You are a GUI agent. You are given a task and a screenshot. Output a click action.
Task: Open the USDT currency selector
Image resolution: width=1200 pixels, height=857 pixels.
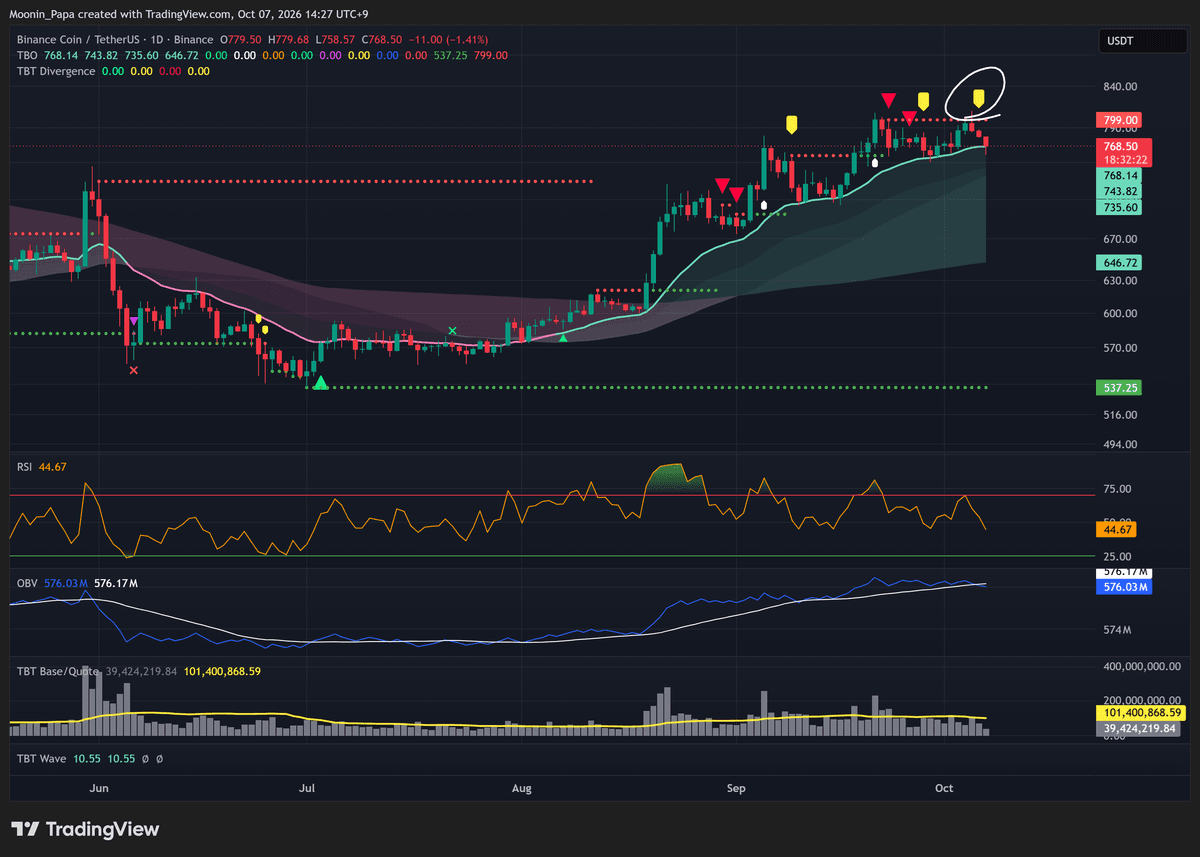tap(1120, 41)
